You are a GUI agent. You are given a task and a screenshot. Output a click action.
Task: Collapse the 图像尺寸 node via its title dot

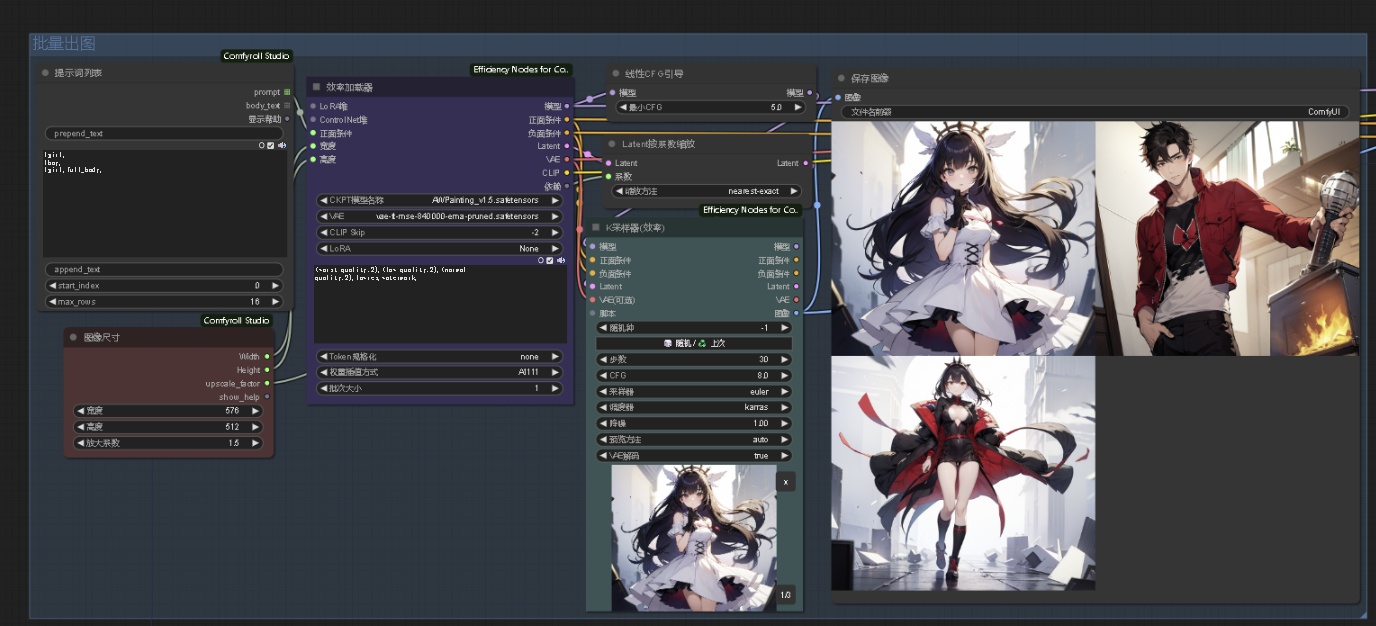click(74, 338)
